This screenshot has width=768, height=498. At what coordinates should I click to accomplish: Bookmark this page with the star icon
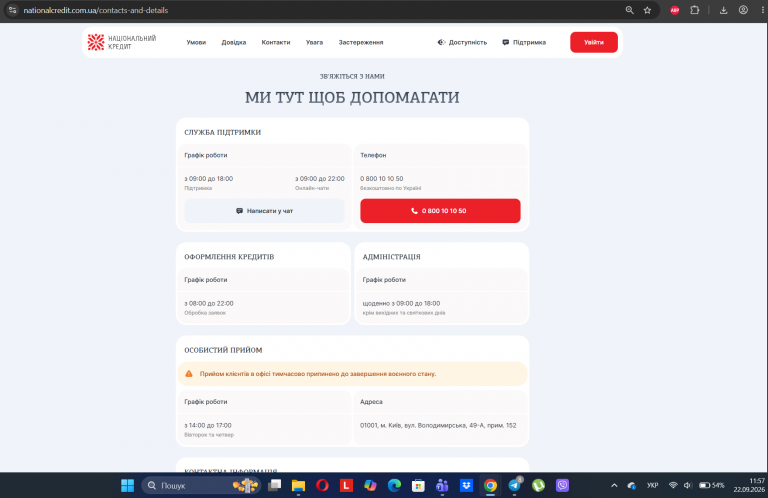pos(648,10)
